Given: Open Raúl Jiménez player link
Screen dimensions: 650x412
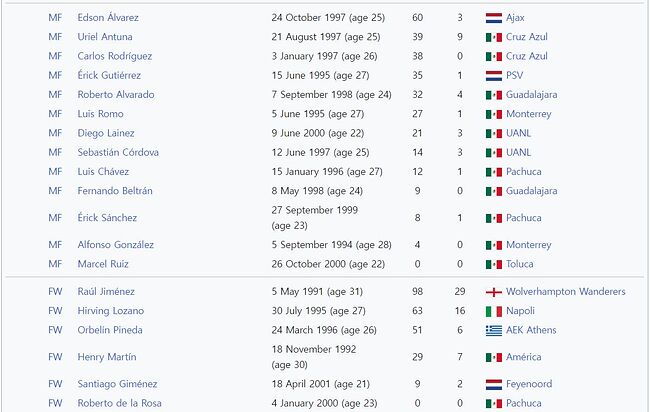Looking at the screenshot, I should (106, 291).
